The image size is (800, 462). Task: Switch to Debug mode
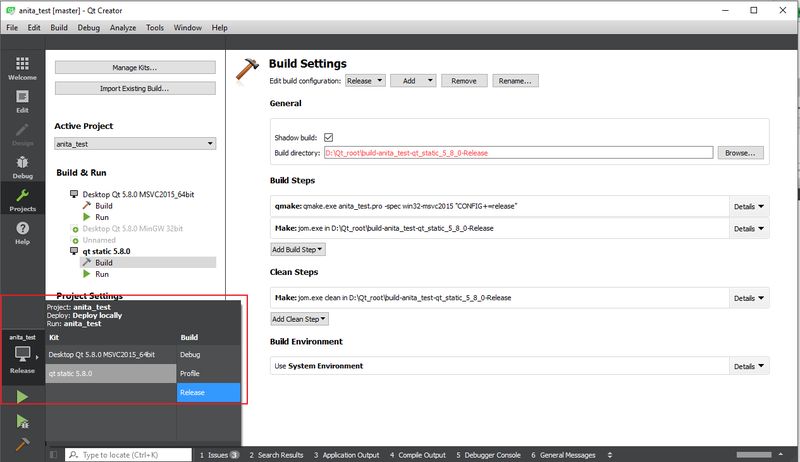[x=22, y=167]
